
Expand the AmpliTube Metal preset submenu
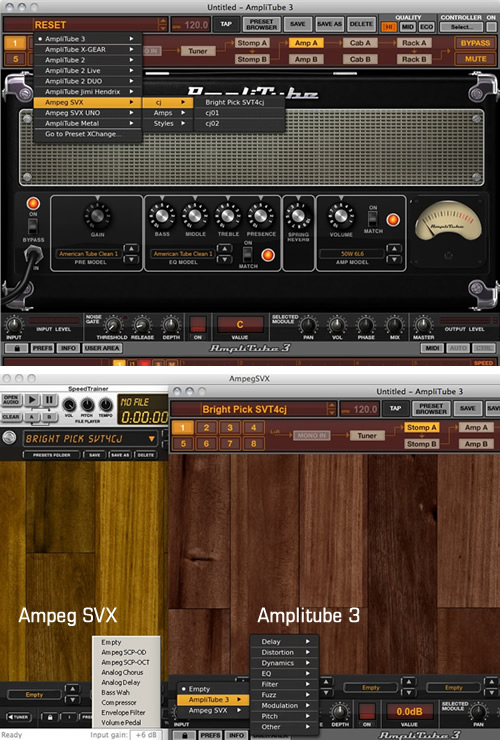tap(88, 123)
